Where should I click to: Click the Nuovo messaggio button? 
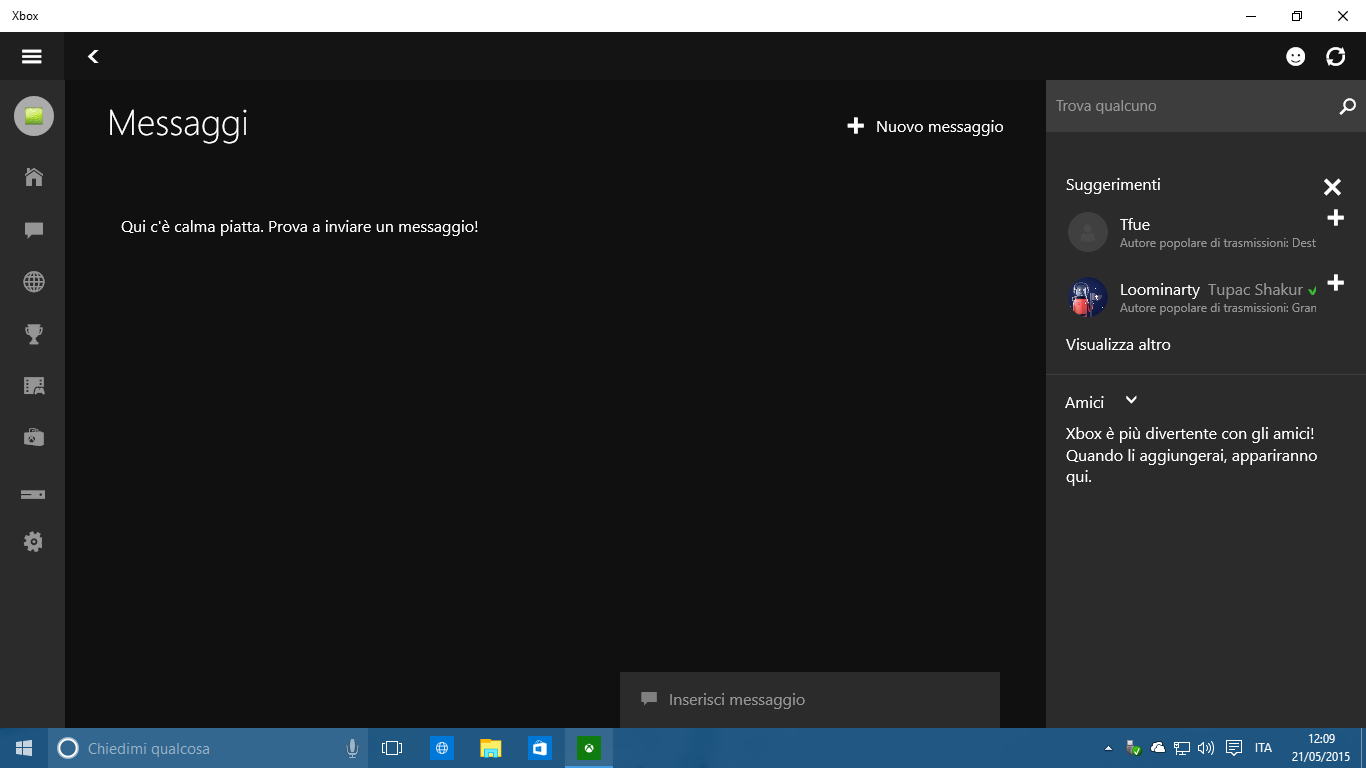925,126
